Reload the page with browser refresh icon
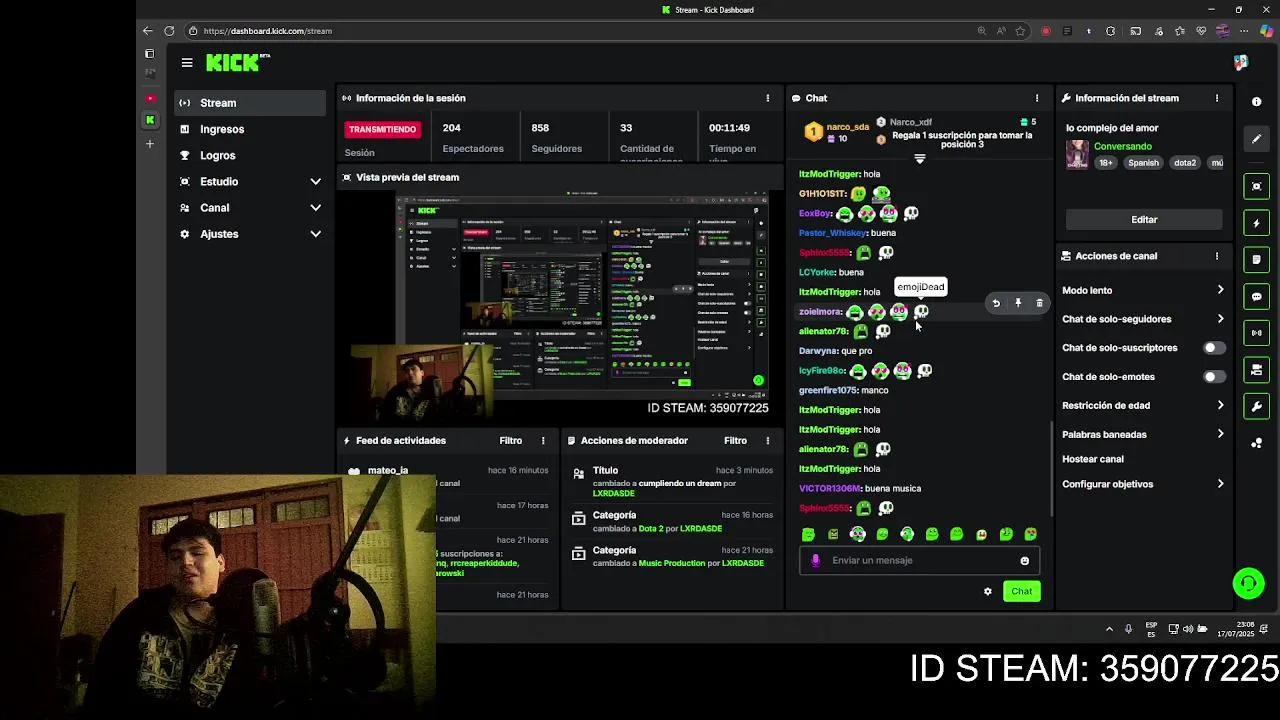This screenshot has width=1280, height=720. point(169,31)
